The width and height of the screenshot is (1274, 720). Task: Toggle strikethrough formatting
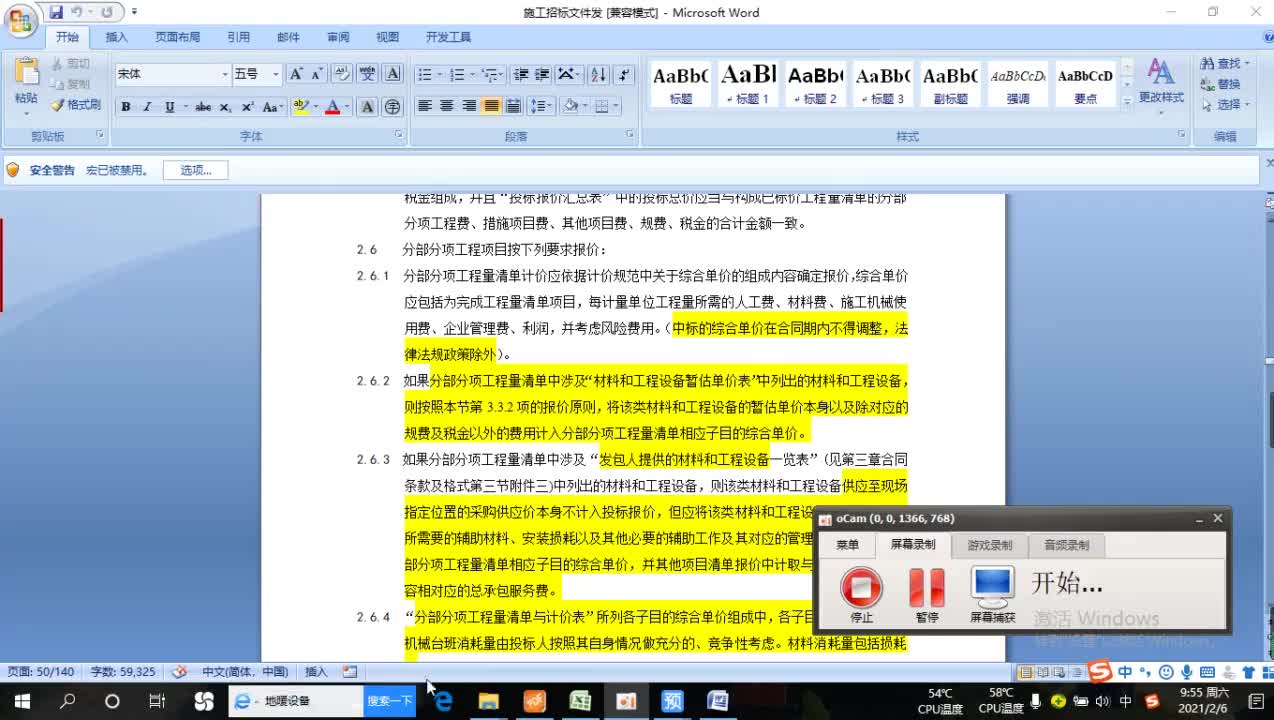[203, 107]
